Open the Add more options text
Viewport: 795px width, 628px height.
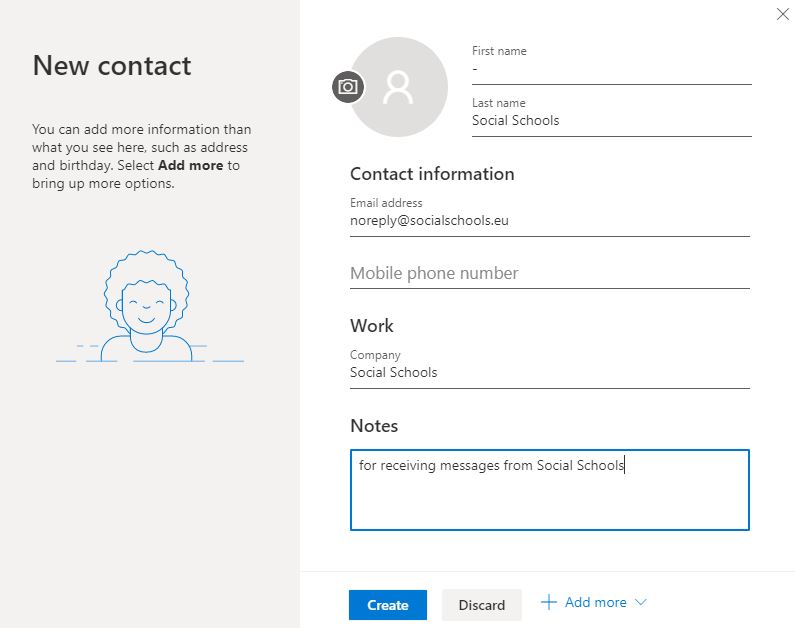click(595, 602)
